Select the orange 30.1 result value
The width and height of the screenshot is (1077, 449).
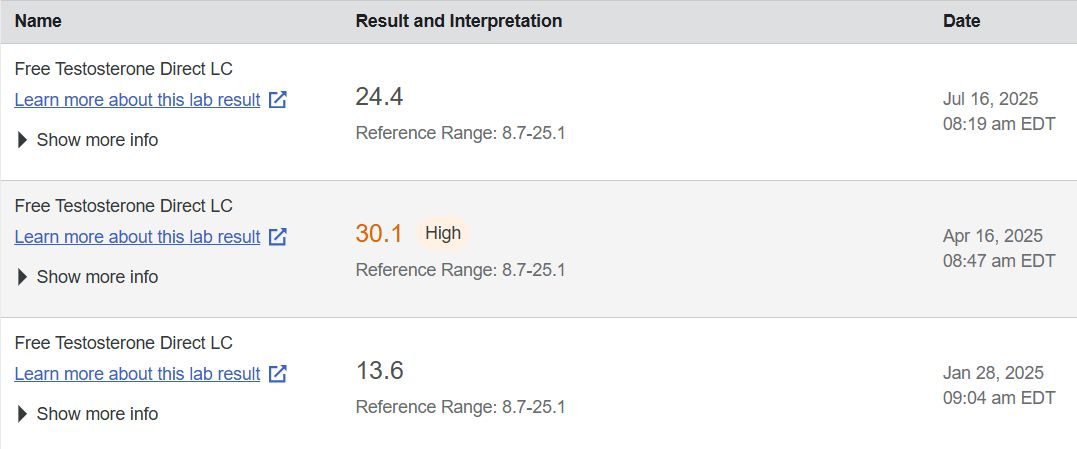pyautogui.click(x=379, y=234)
